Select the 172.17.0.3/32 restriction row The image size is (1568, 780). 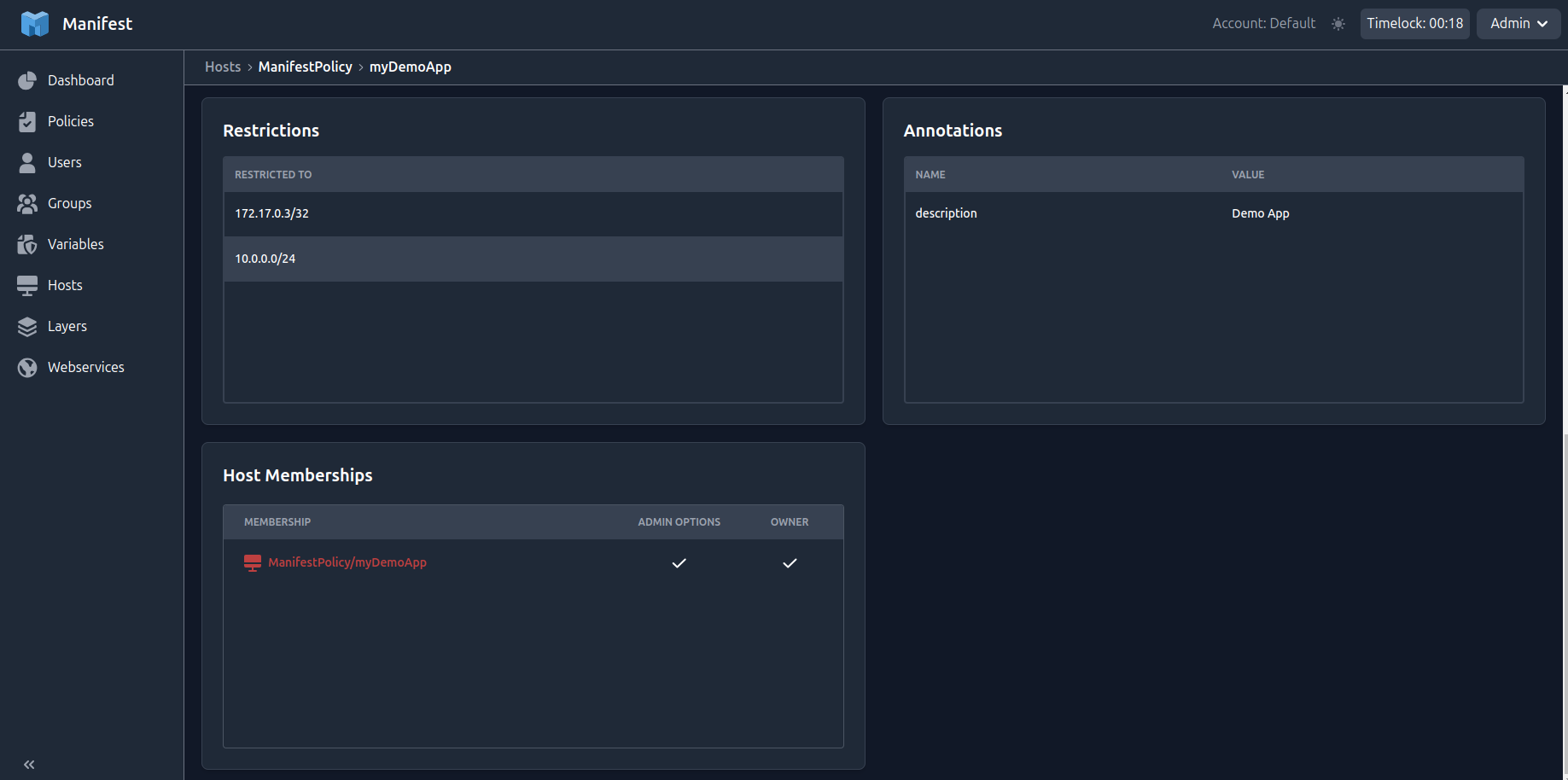coord(533,214)
